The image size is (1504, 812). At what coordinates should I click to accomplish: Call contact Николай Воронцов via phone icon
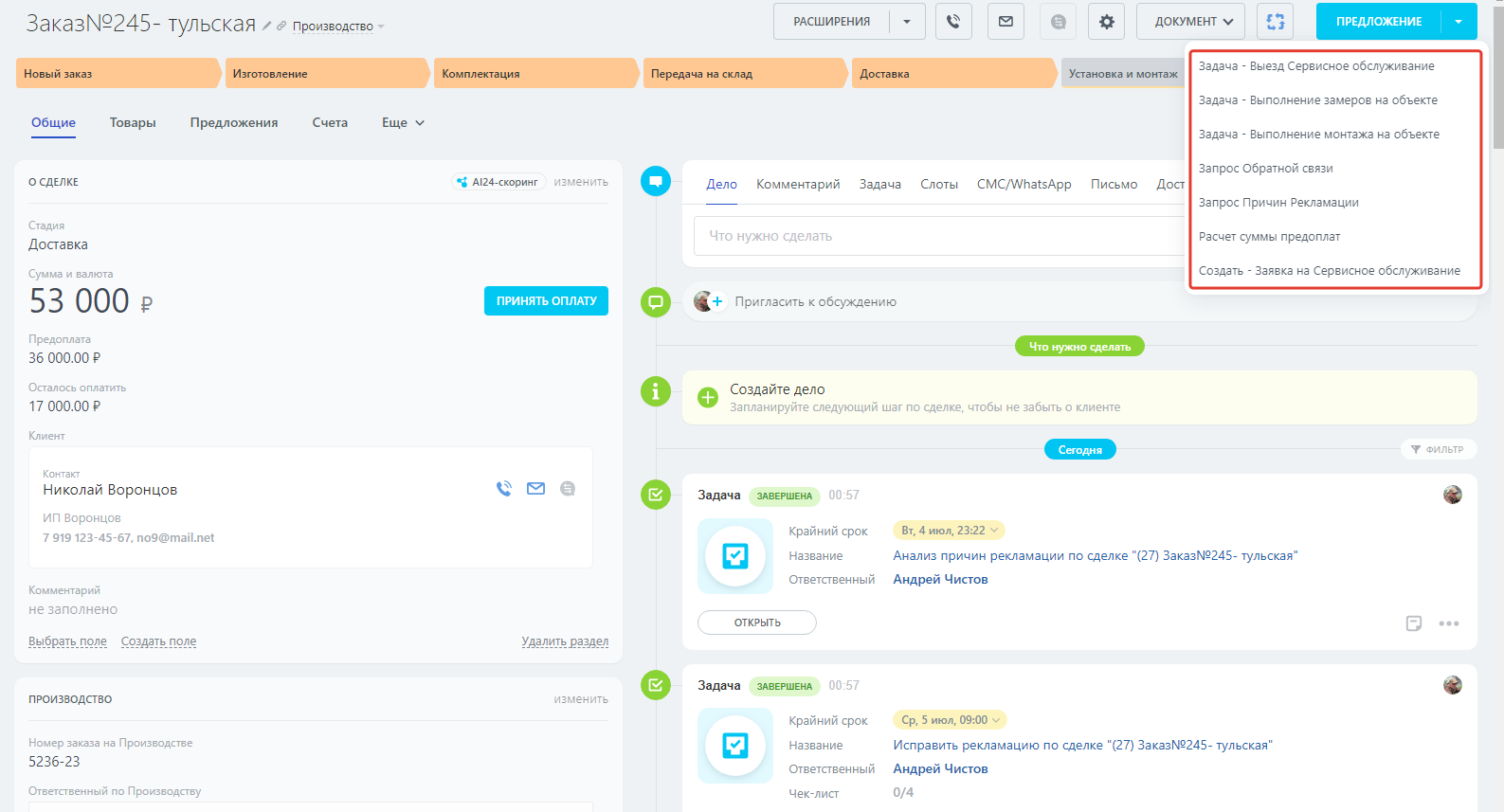coord(504,489)
